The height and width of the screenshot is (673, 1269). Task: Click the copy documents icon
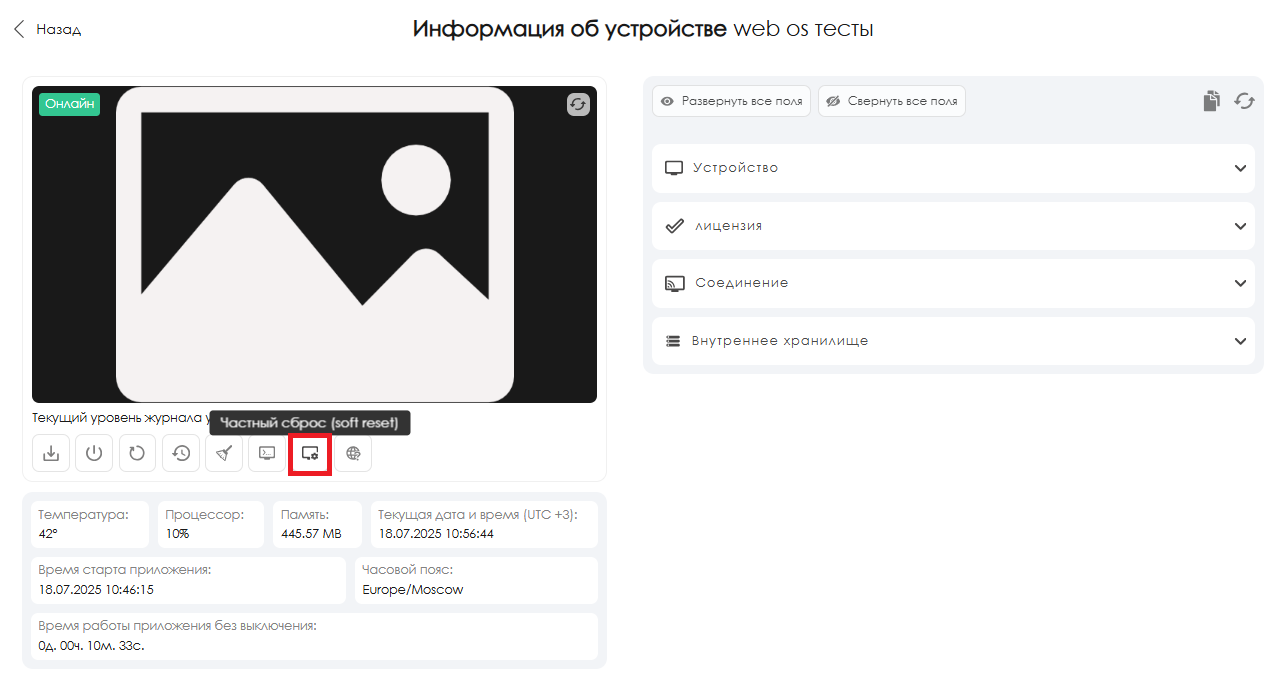coord(1211,101)
